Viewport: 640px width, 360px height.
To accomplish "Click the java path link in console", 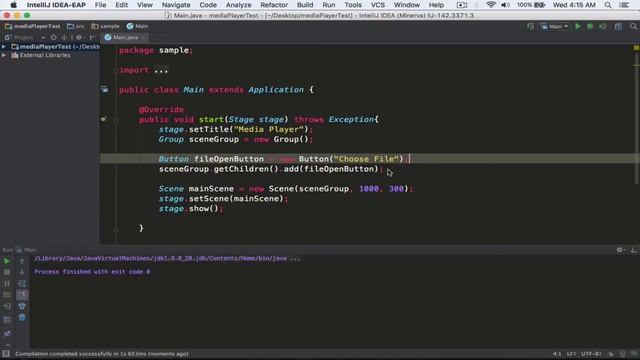I will (160, 258).
